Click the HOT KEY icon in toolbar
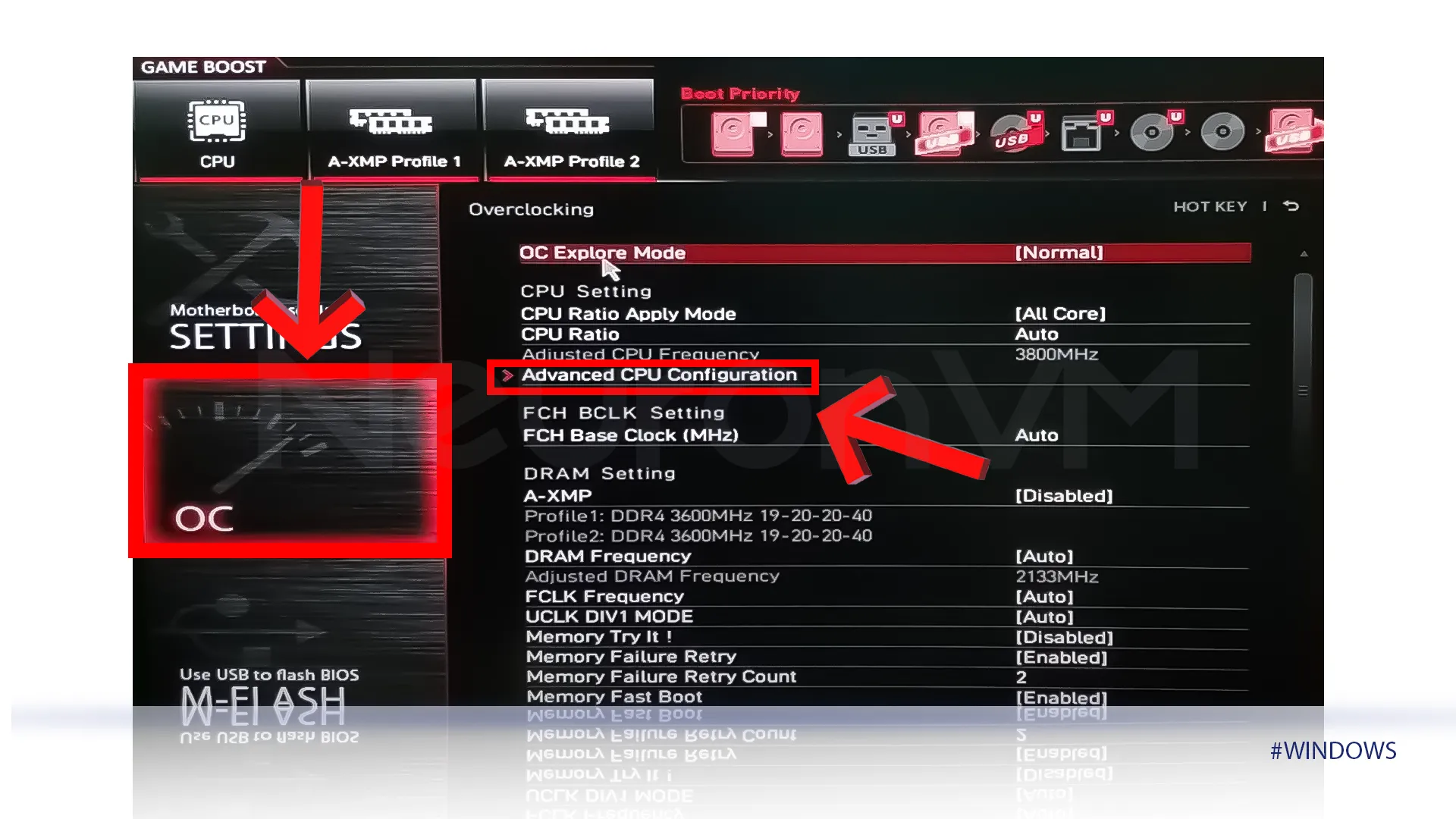The height and width of the screenshot is (819, 1456). click(1210, 206)
